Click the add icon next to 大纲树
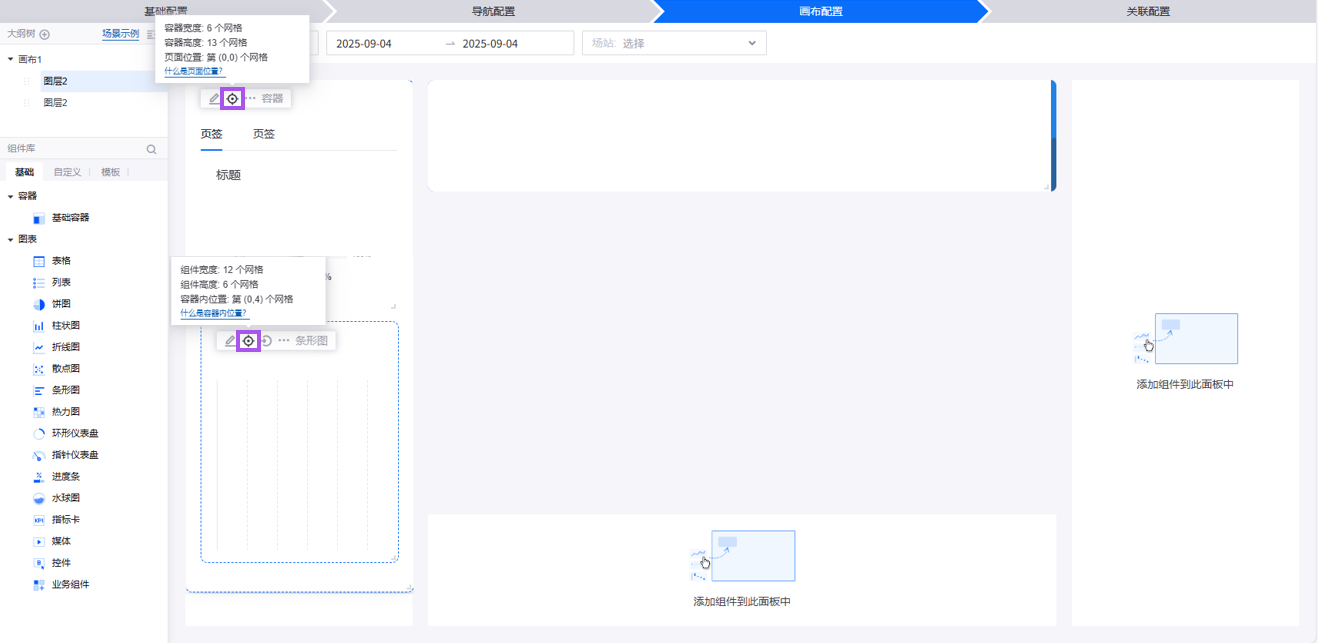The image size is (1318, 643). coord(44,34)
